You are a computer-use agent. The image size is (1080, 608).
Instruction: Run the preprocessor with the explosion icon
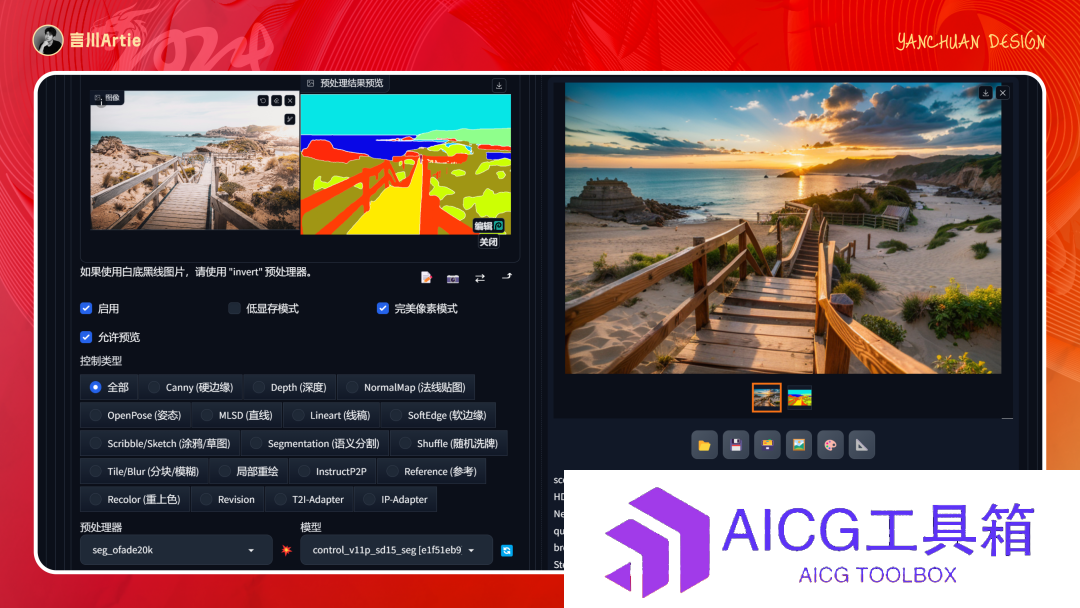(x=287, y=550)
